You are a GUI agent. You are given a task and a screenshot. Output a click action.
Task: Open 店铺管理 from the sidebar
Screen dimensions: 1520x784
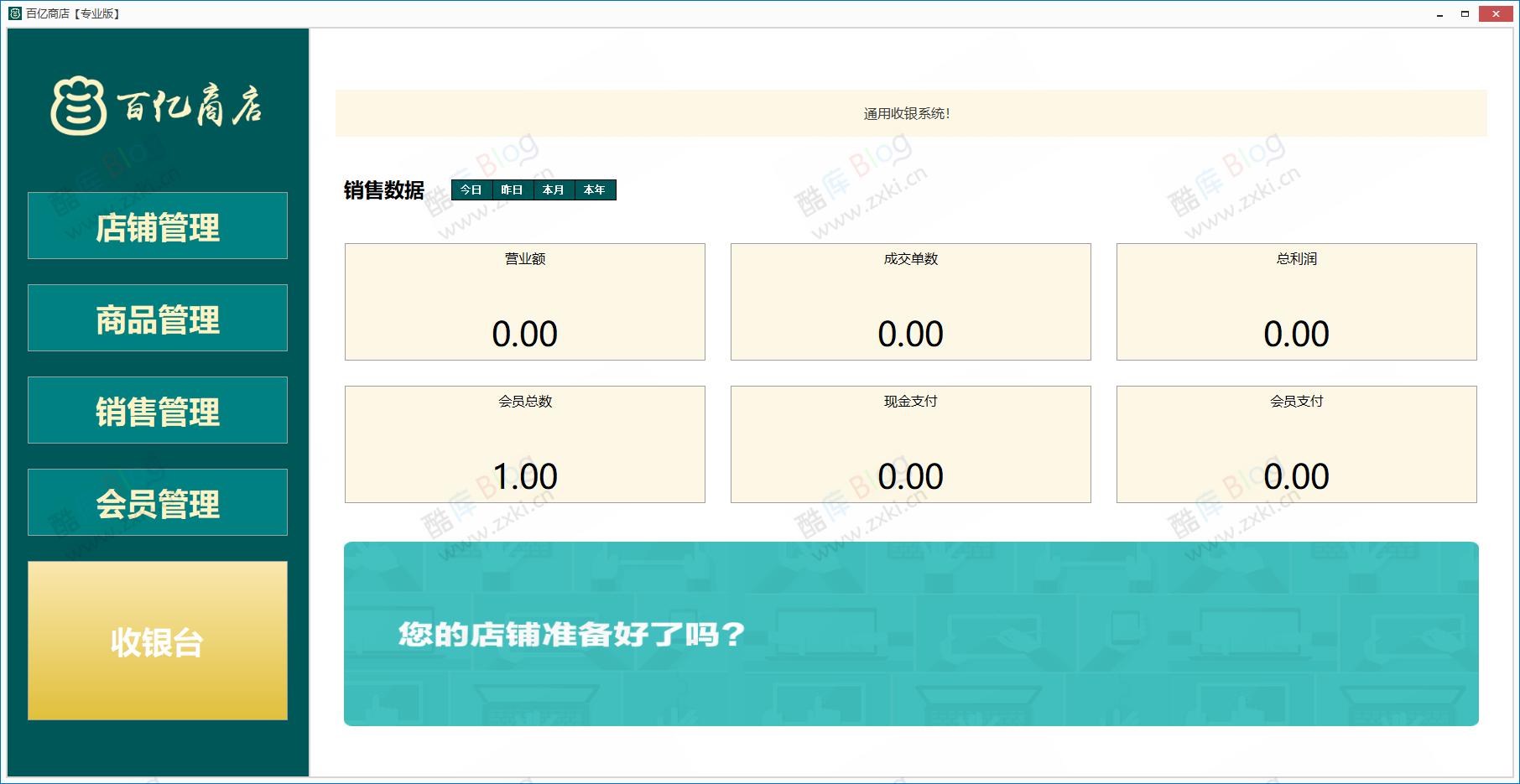pos(157,226)
